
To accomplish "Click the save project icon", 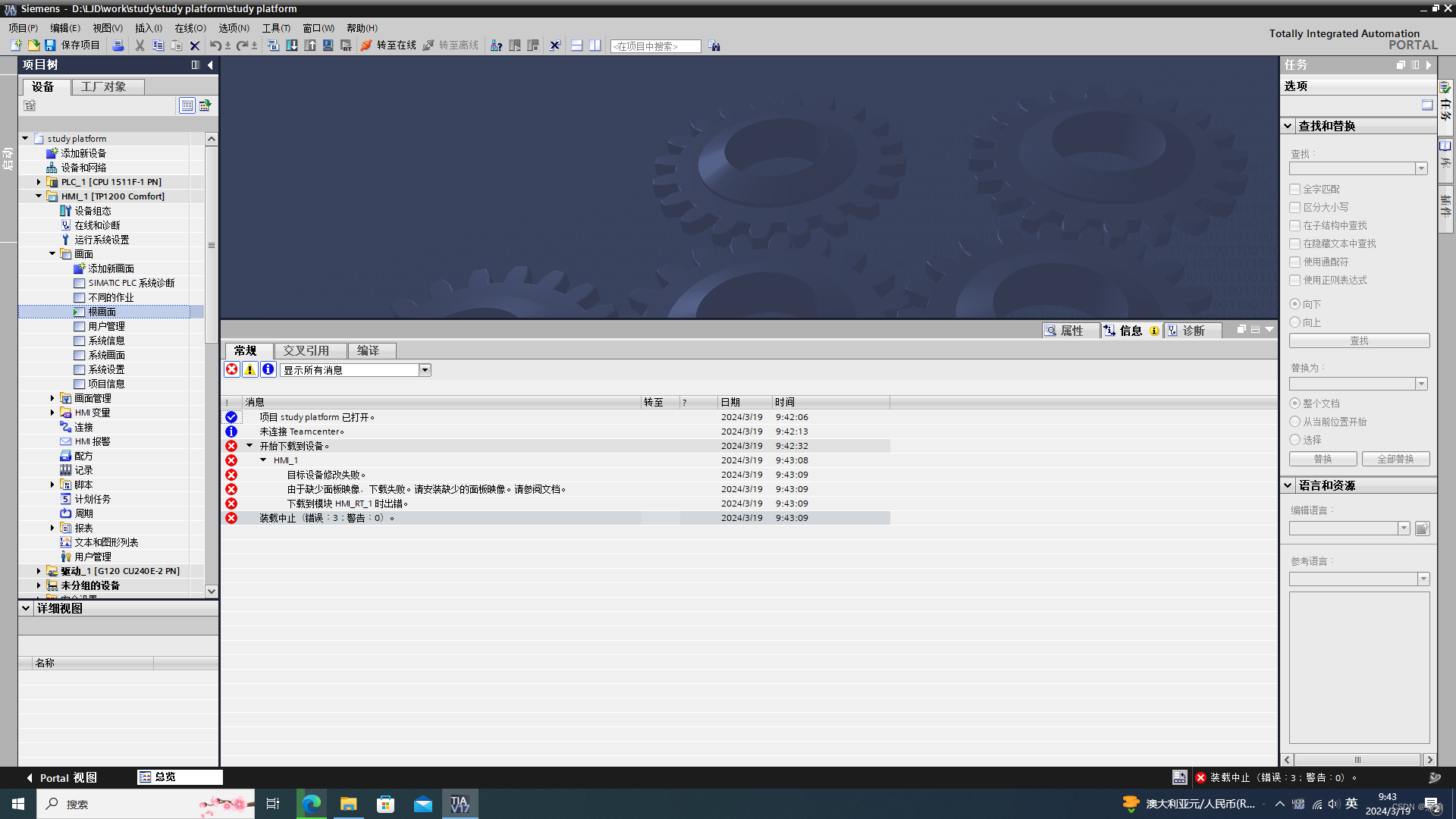I will coord(51,45).
